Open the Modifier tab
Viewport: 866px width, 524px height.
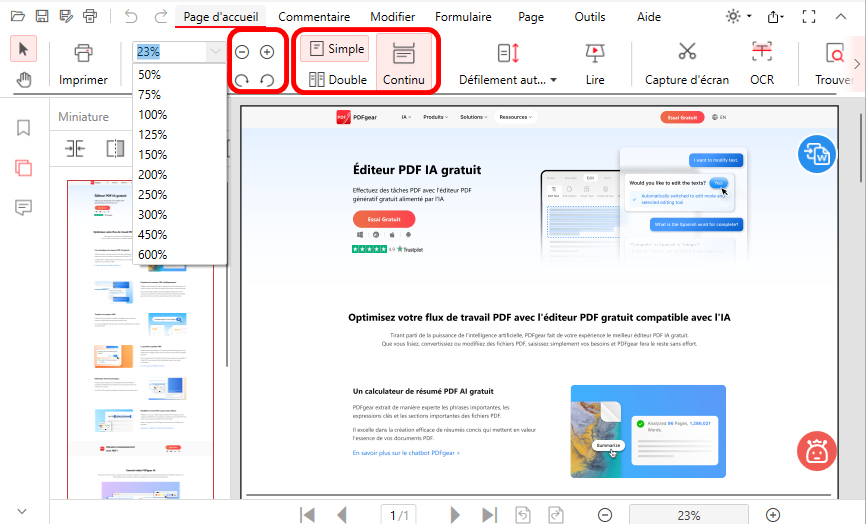[393, 17]
